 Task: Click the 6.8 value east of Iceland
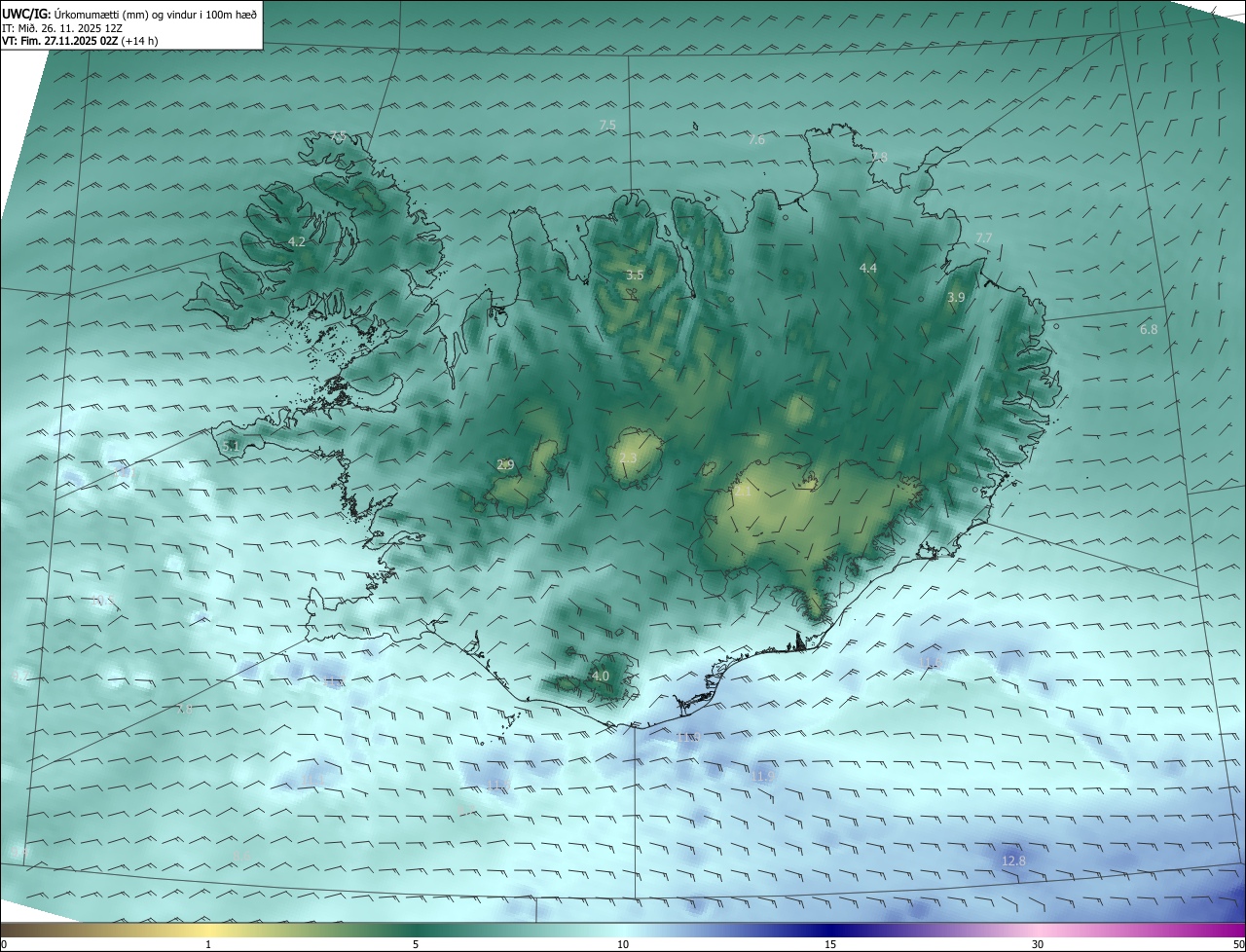point(1149,329)
